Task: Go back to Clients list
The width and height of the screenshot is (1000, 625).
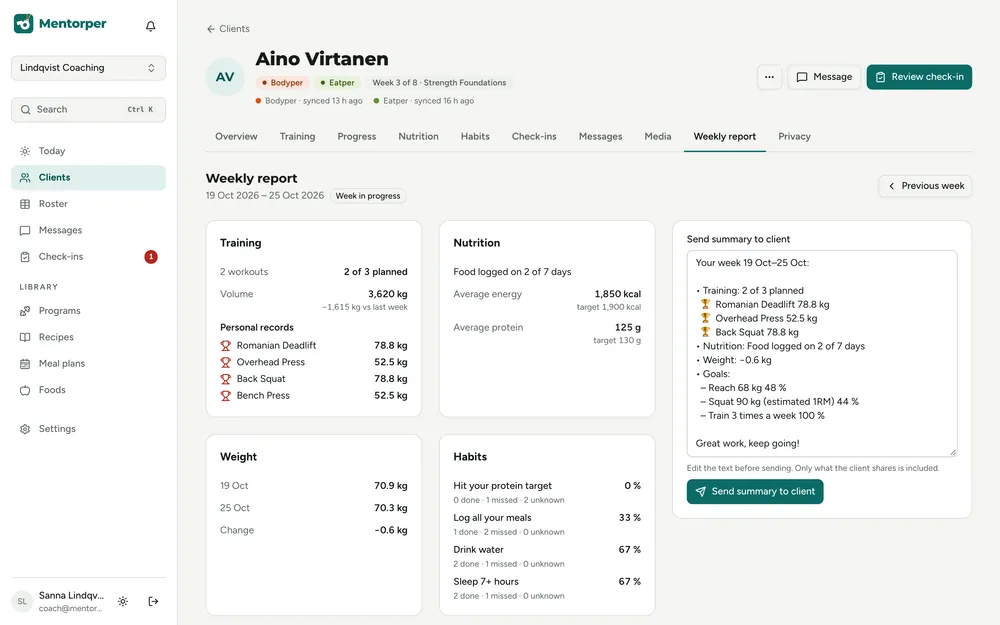Action: (x=228, y=29)
